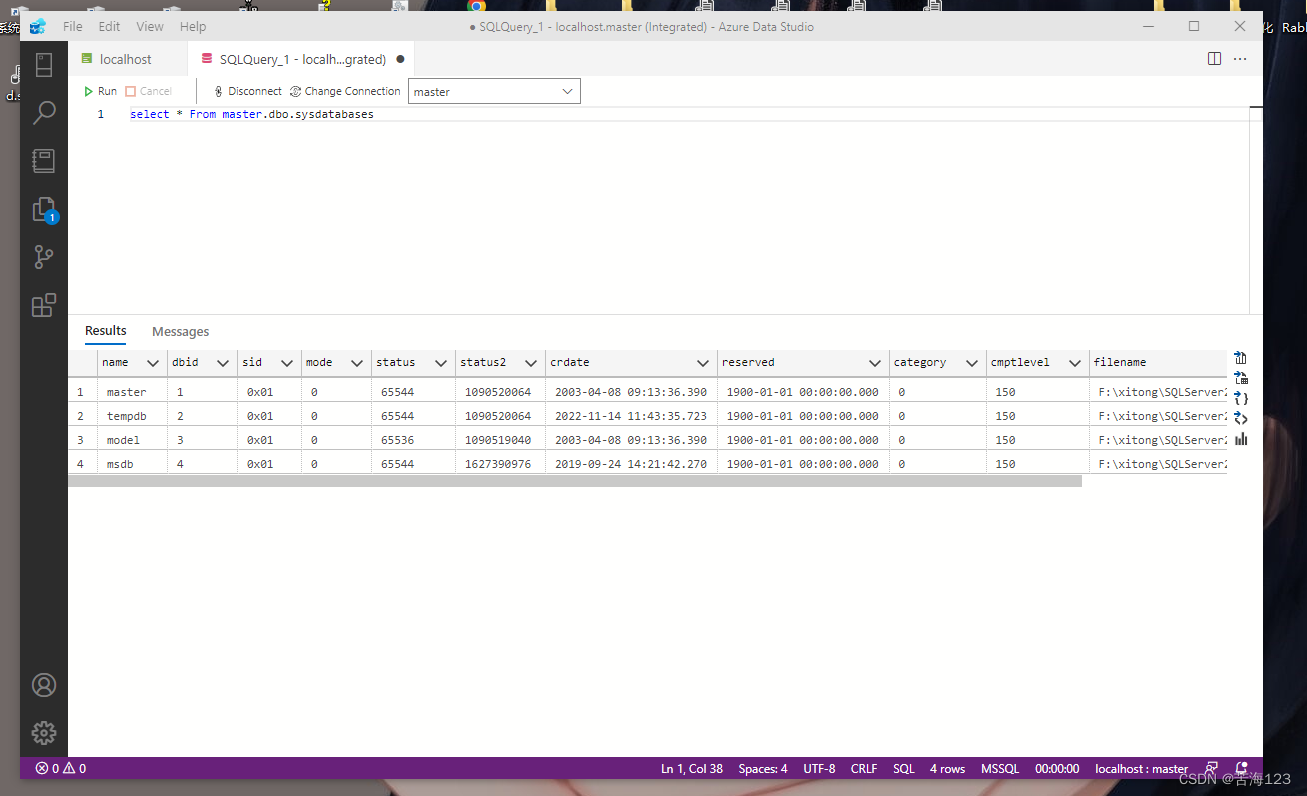Click the split editor icon
The image size is (1307, 796).
[1214, 59]
